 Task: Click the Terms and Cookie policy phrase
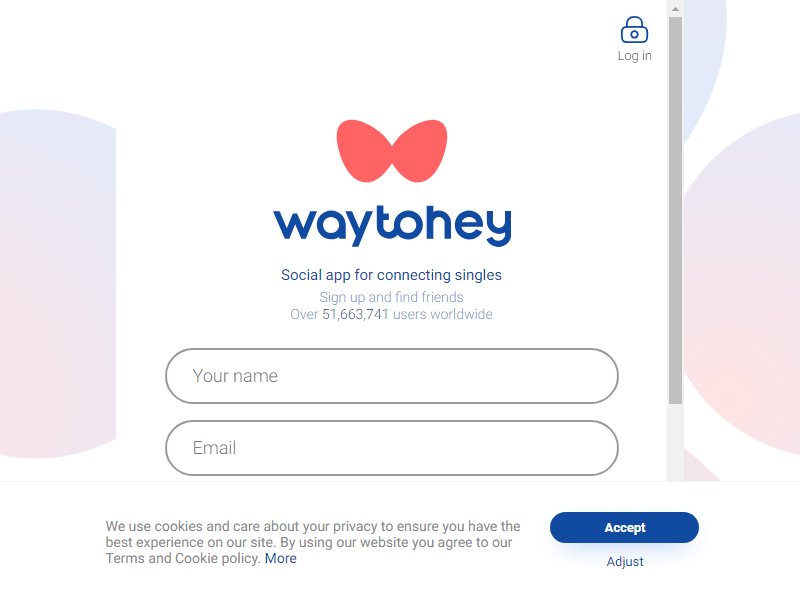pos(183,559)
